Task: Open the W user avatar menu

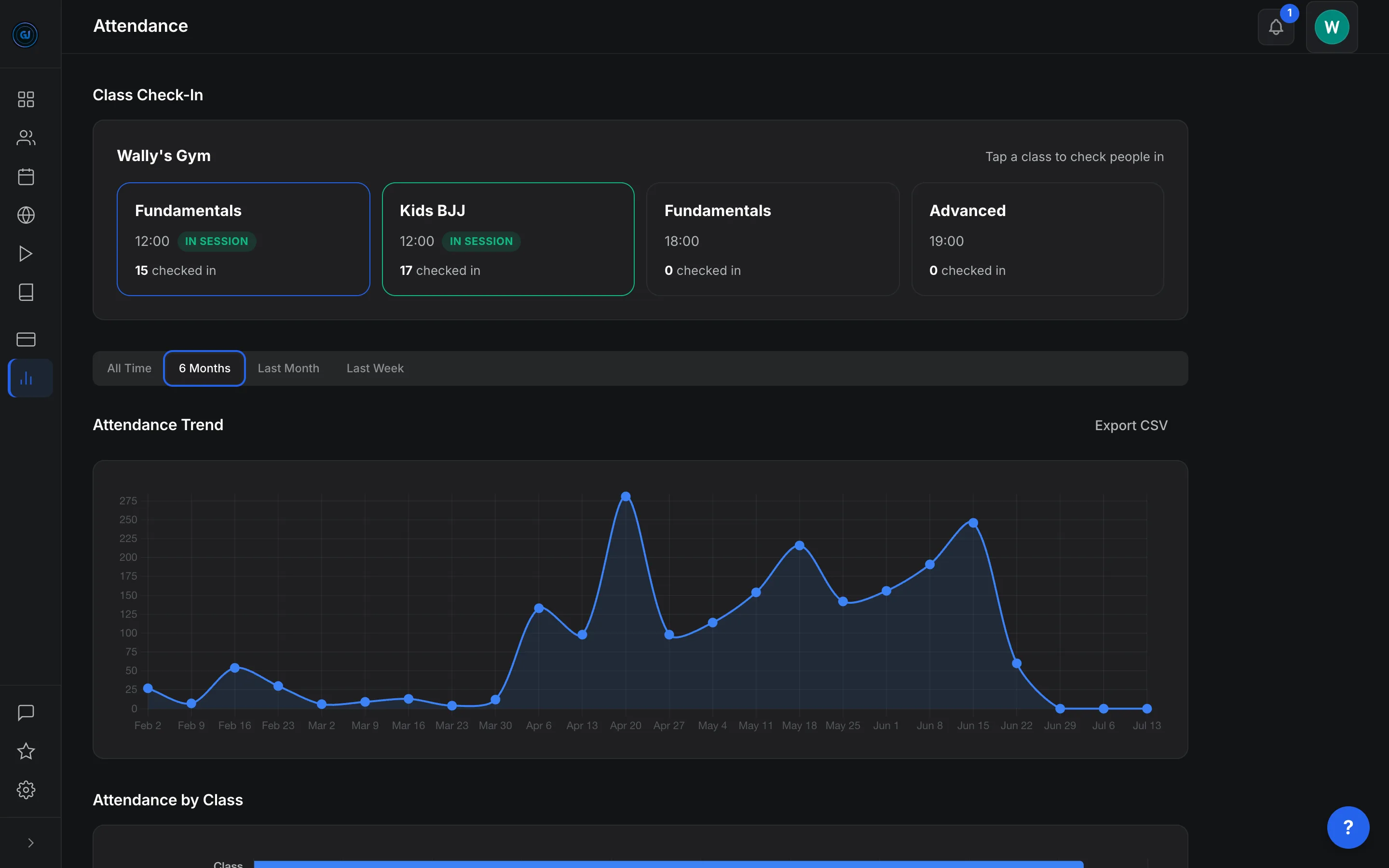Action: (x=1332, y=27)
